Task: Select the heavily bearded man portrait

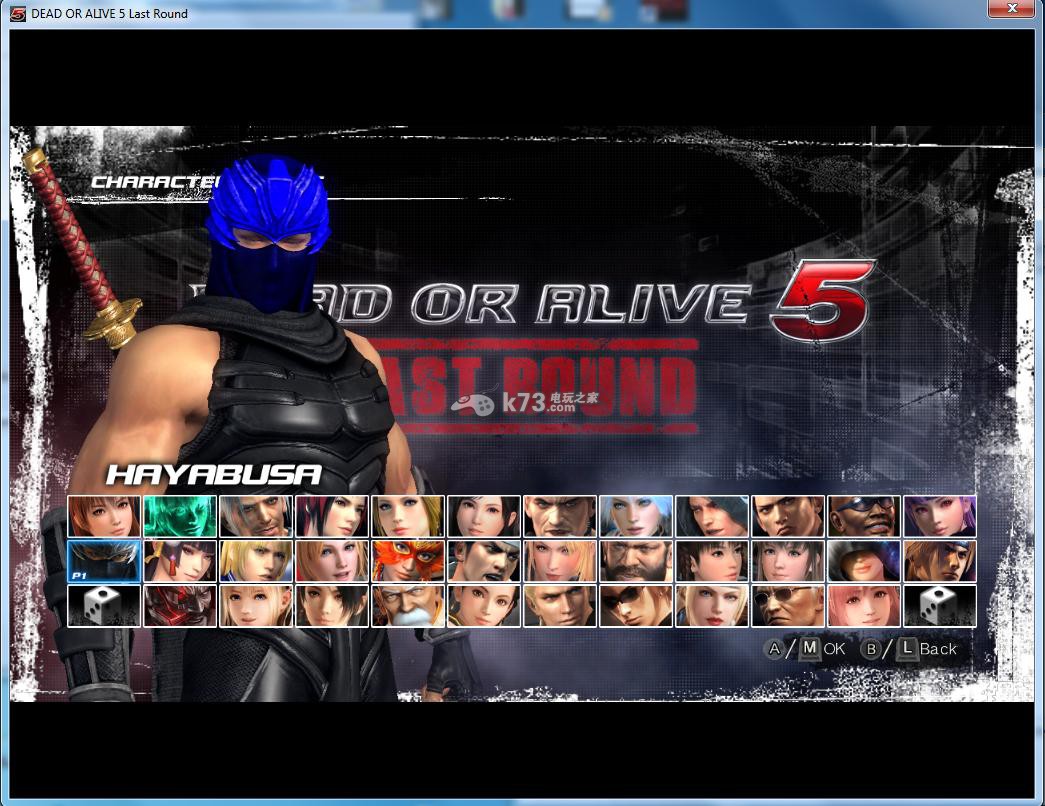Action: coord(636,561)
